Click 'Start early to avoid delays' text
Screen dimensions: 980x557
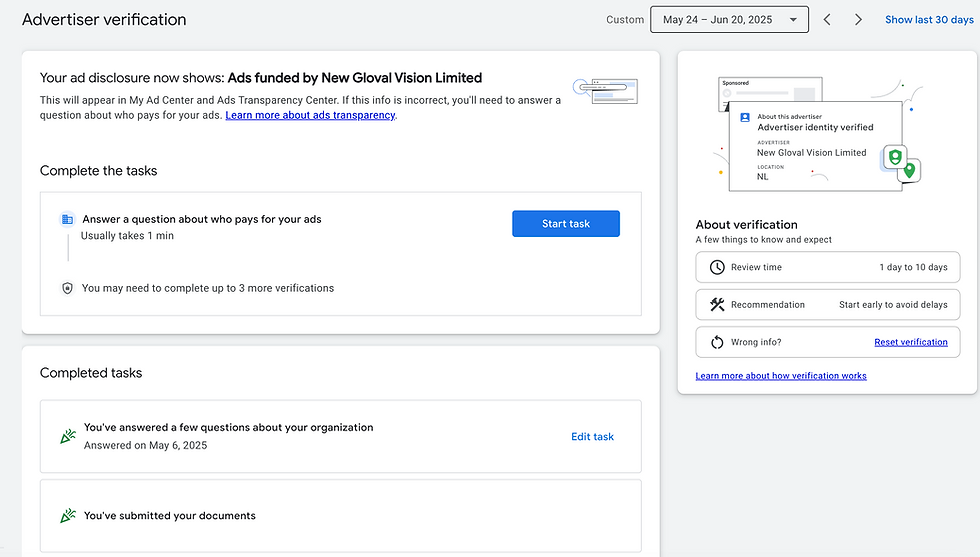point(893,304)
